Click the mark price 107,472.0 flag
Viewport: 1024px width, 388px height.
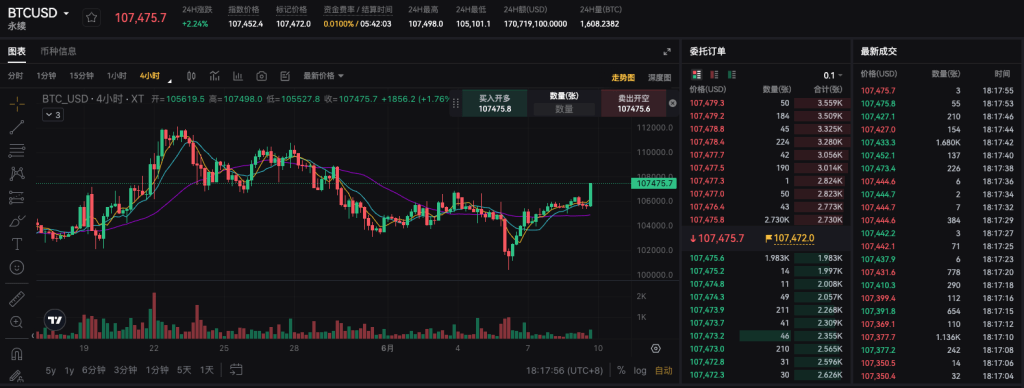pyautogui.click(x=789, y=238)
